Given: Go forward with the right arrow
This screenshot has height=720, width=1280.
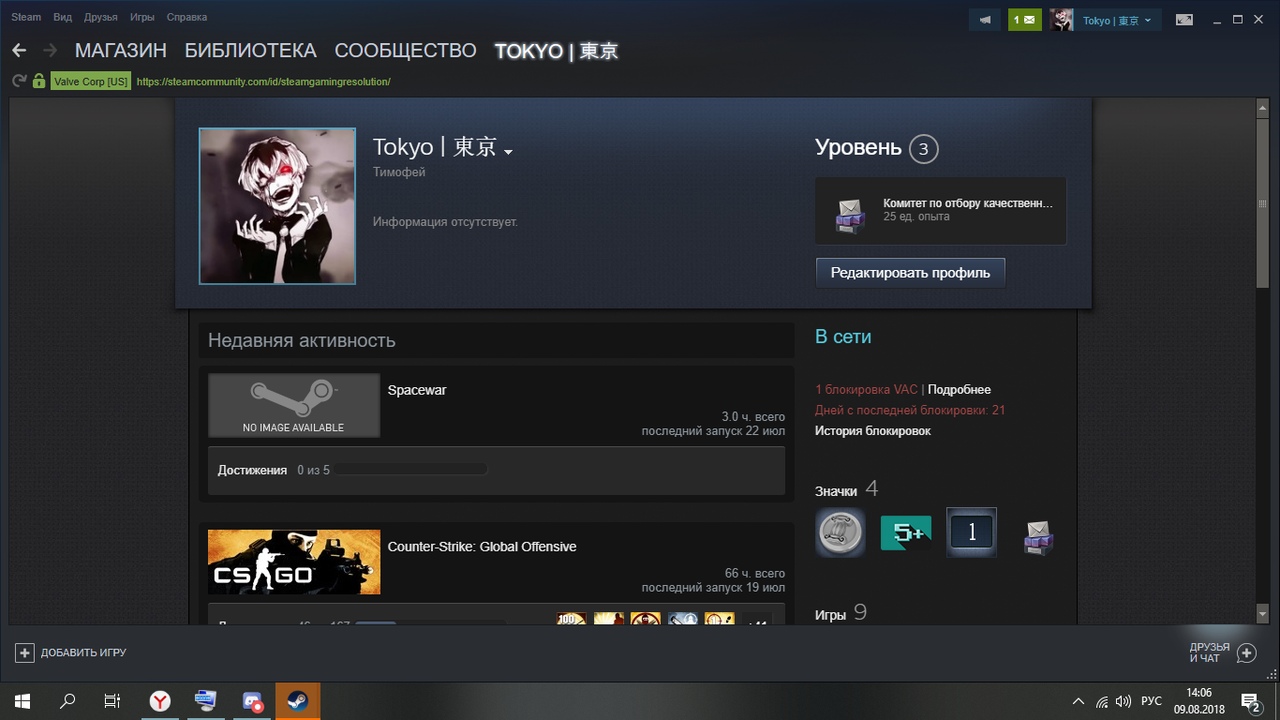Looking at the screenshot, I should 50,50.
